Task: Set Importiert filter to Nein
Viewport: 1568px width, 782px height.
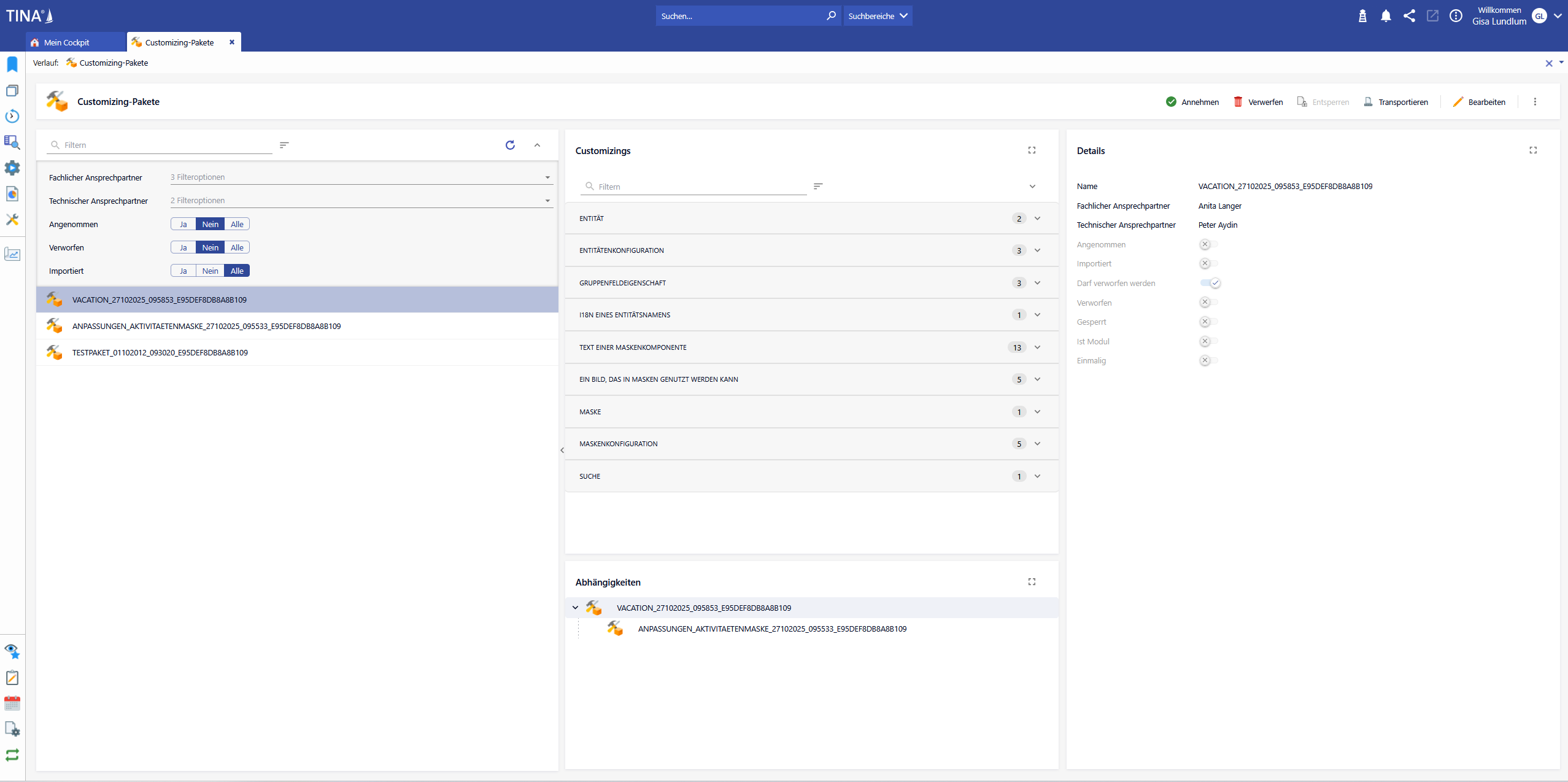Action: point(210,271)
